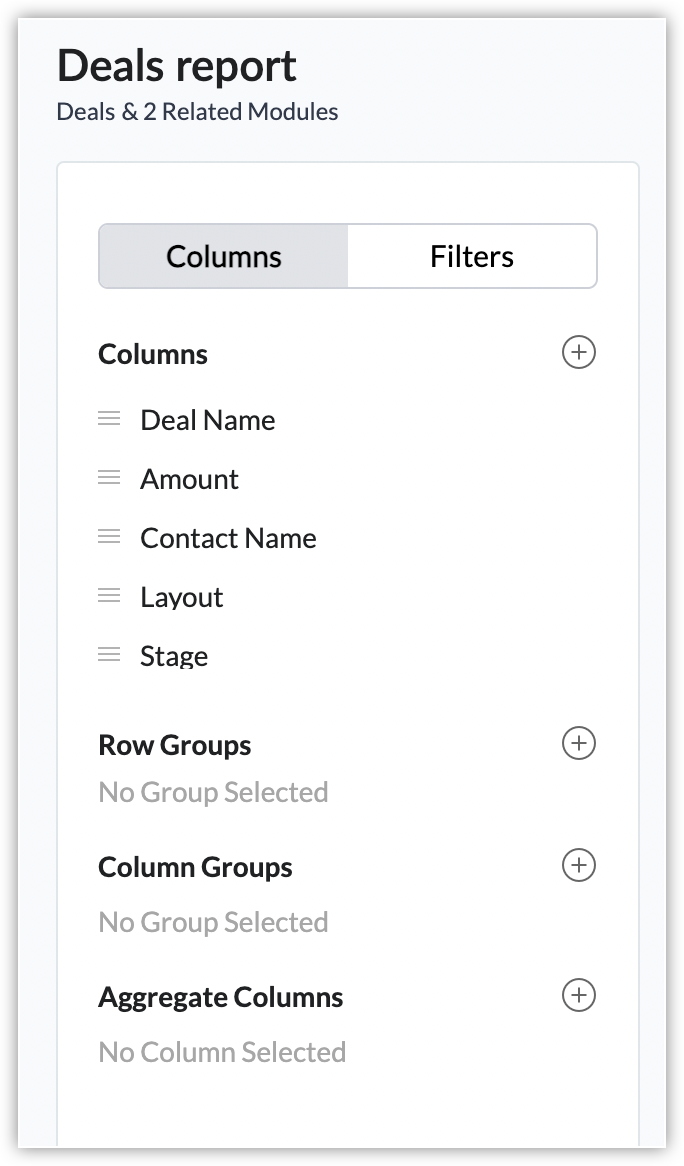Grab the Deal Name drag handle
This screenshot has height=1166, width=684.
(109, 419)
